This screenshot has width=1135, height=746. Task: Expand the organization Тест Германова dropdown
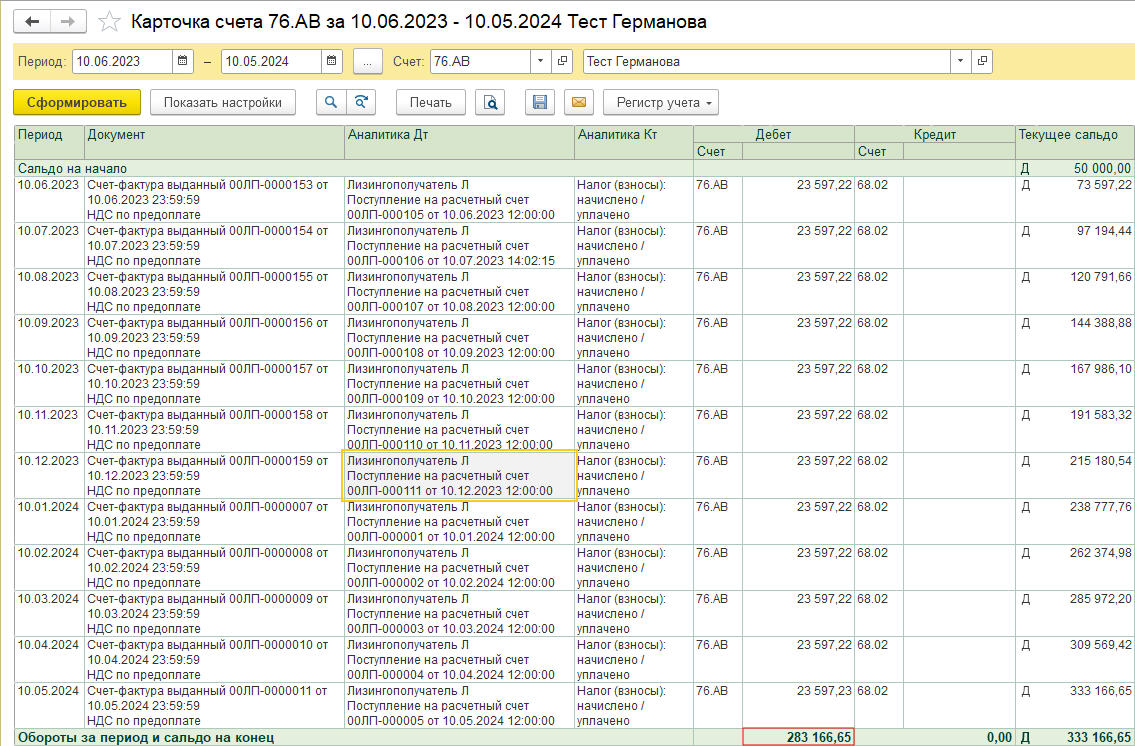pyautogui.click(x=961, y=61)
